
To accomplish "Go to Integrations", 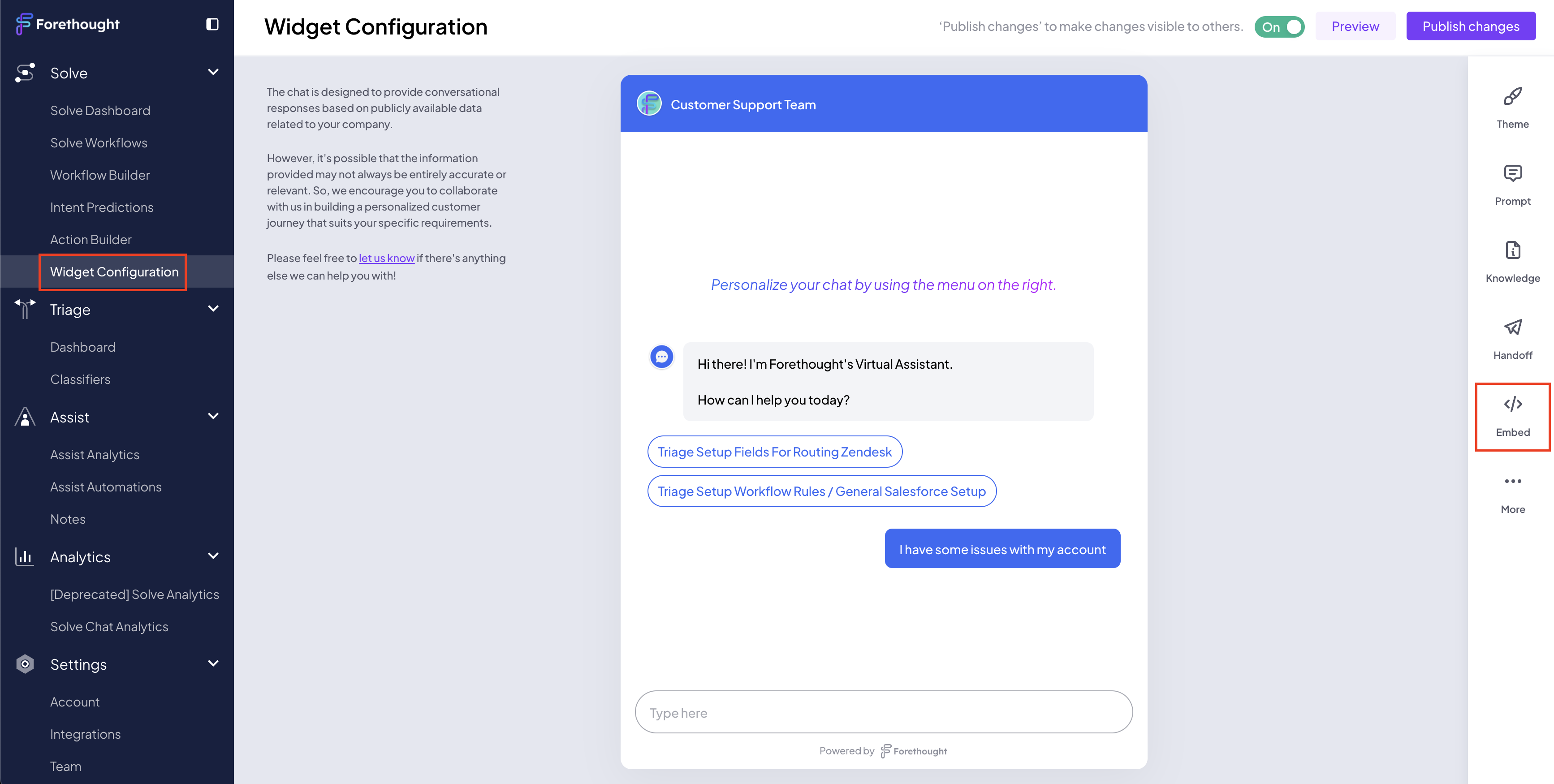I will point(86,734).
